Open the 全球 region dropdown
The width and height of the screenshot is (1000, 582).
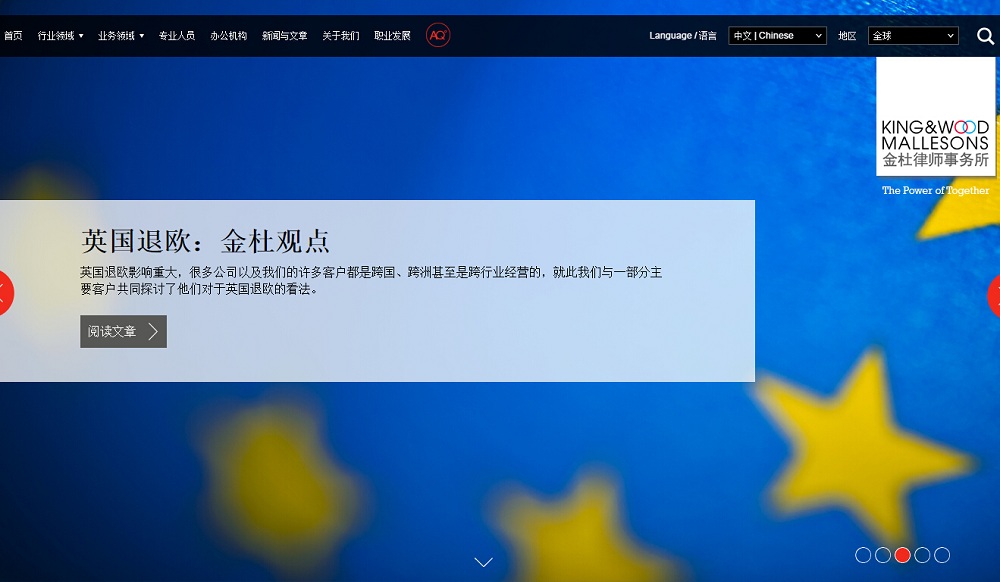pos(913,36)
